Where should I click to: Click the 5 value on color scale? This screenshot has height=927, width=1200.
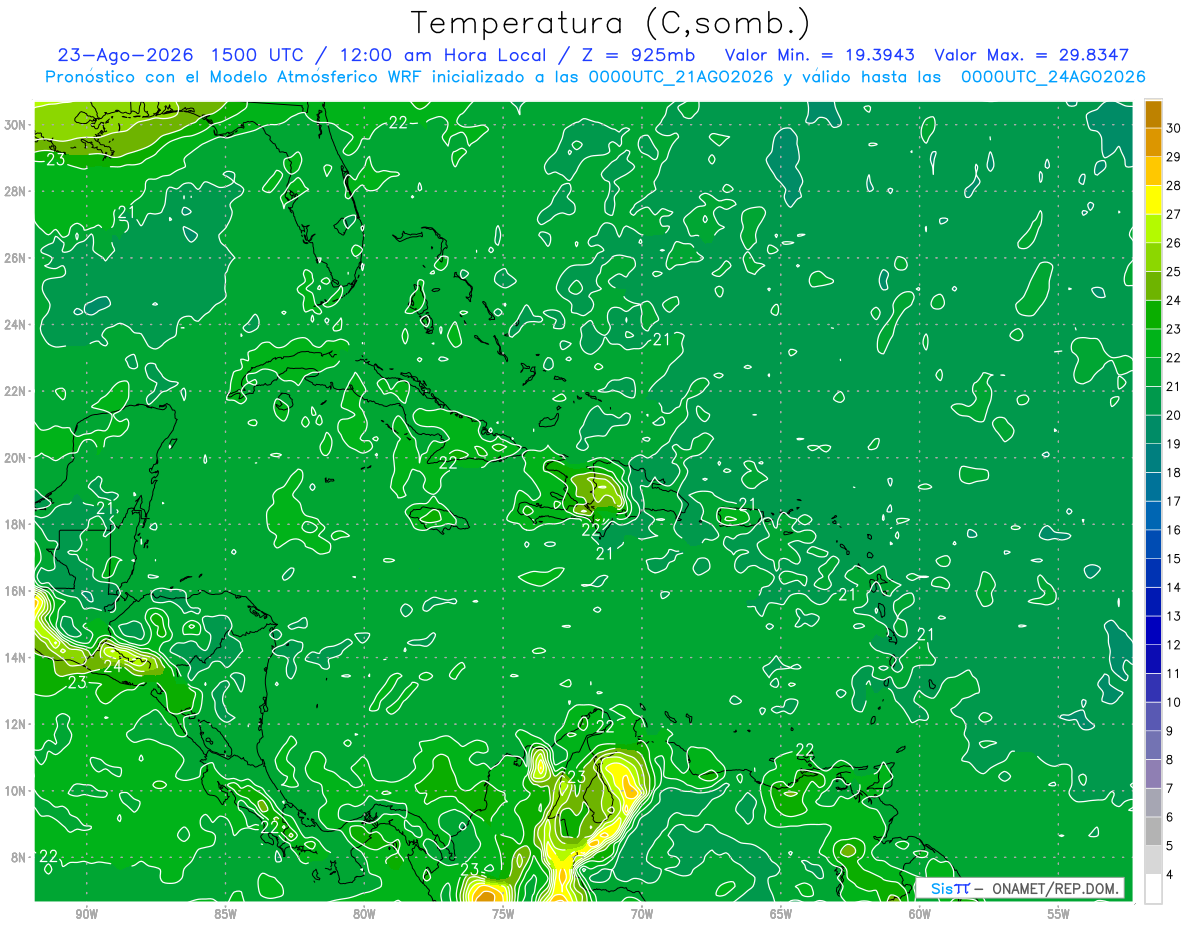[x=1170, y=846]
